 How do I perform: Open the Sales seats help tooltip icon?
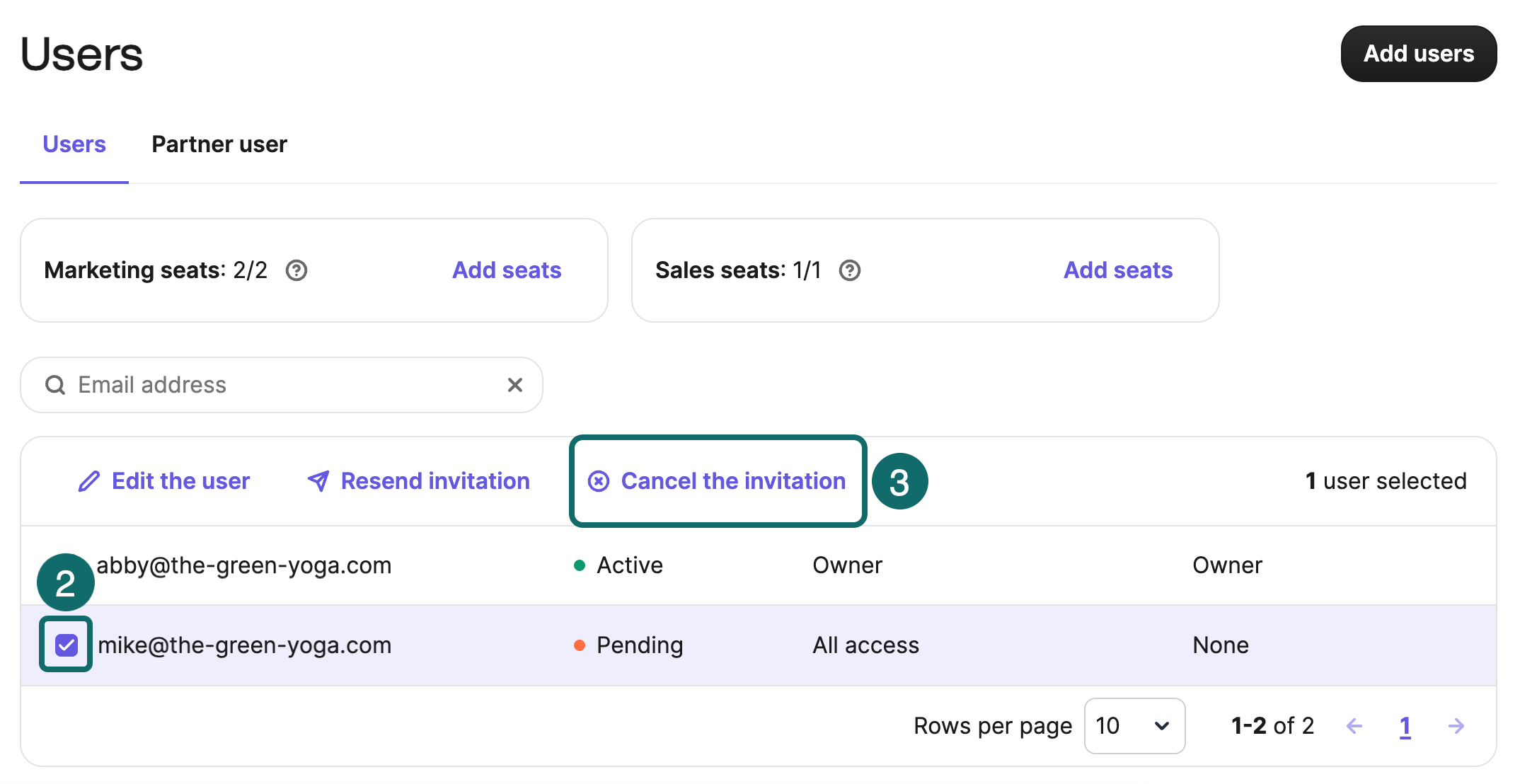[x=850, y=270]
